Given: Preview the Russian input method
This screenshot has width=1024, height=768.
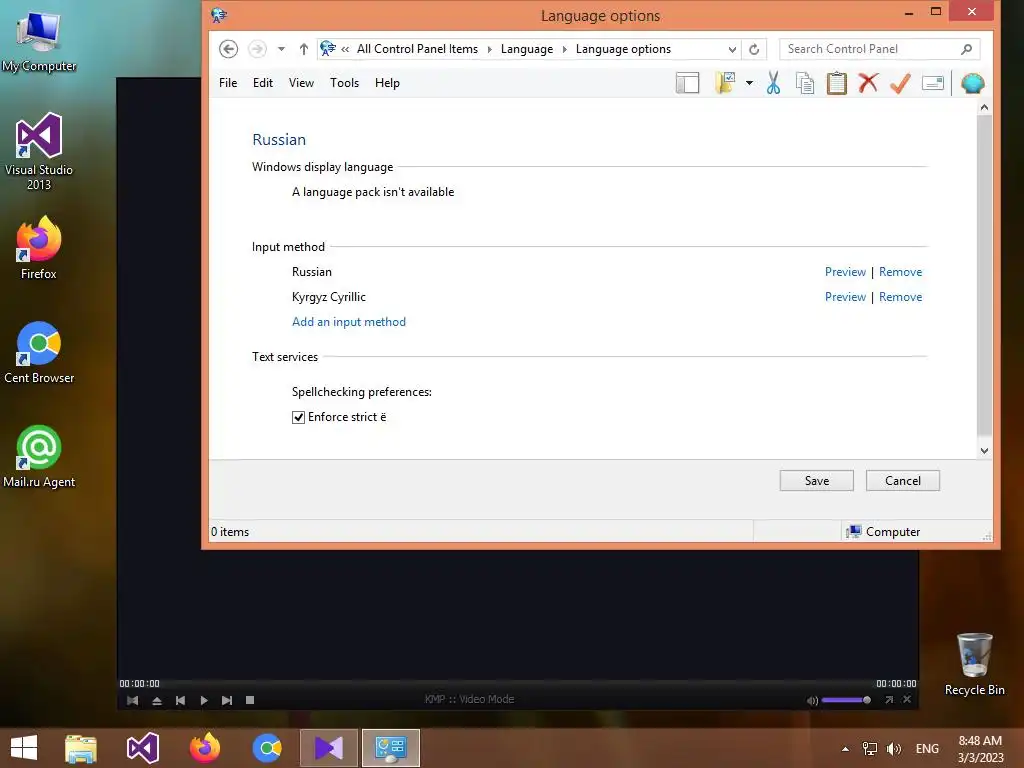Looking at the screenshot, I should pyautogui.click(x=845, y=272).
